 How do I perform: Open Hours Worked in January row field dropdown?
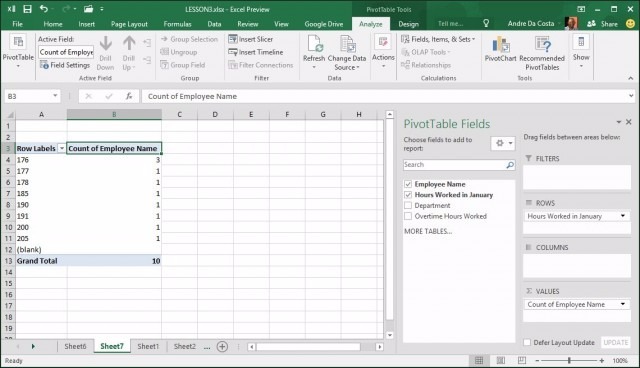click(623, 216)
